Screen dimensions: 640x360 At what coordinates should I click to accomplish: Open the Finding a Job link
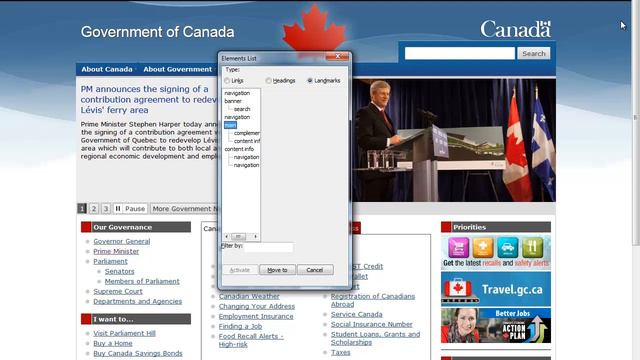point(240,326)
